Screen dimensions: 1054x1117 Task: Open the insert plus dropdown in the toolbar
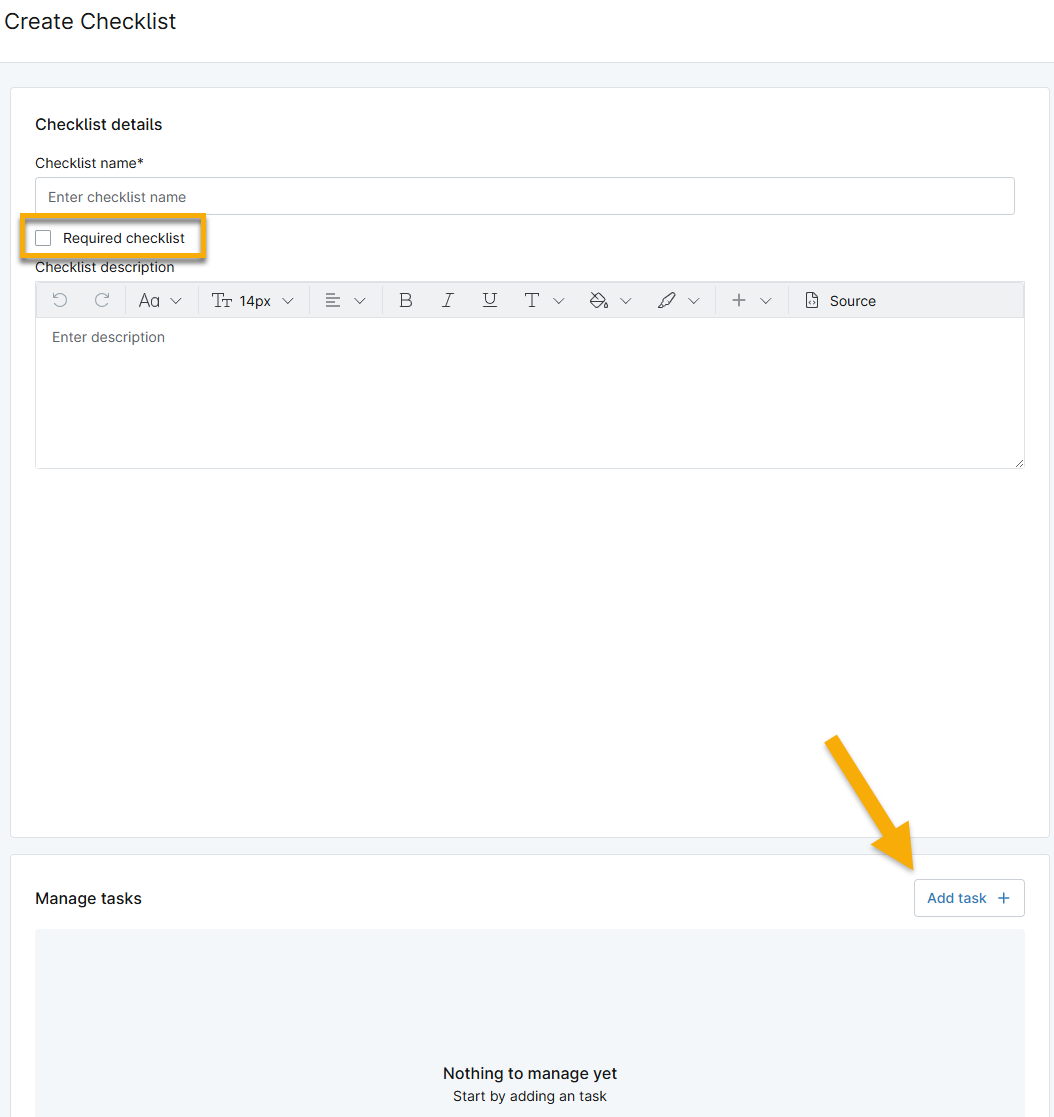pos(750,300)
